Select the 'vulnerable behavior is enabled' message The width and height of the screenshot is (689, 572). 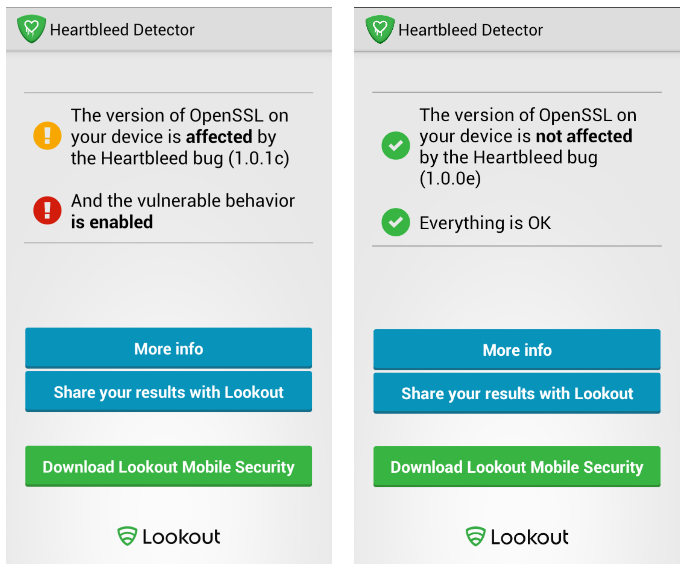coord(182,211)
